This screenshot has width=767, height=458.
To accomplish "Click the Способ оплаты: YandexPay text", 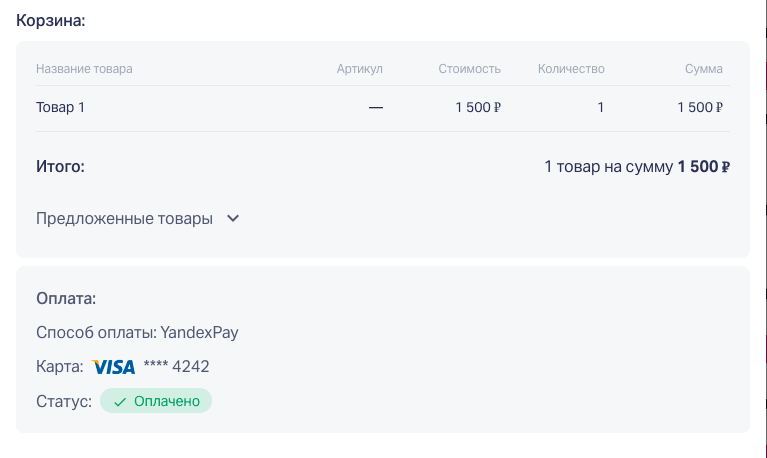I will coord(137,333).
